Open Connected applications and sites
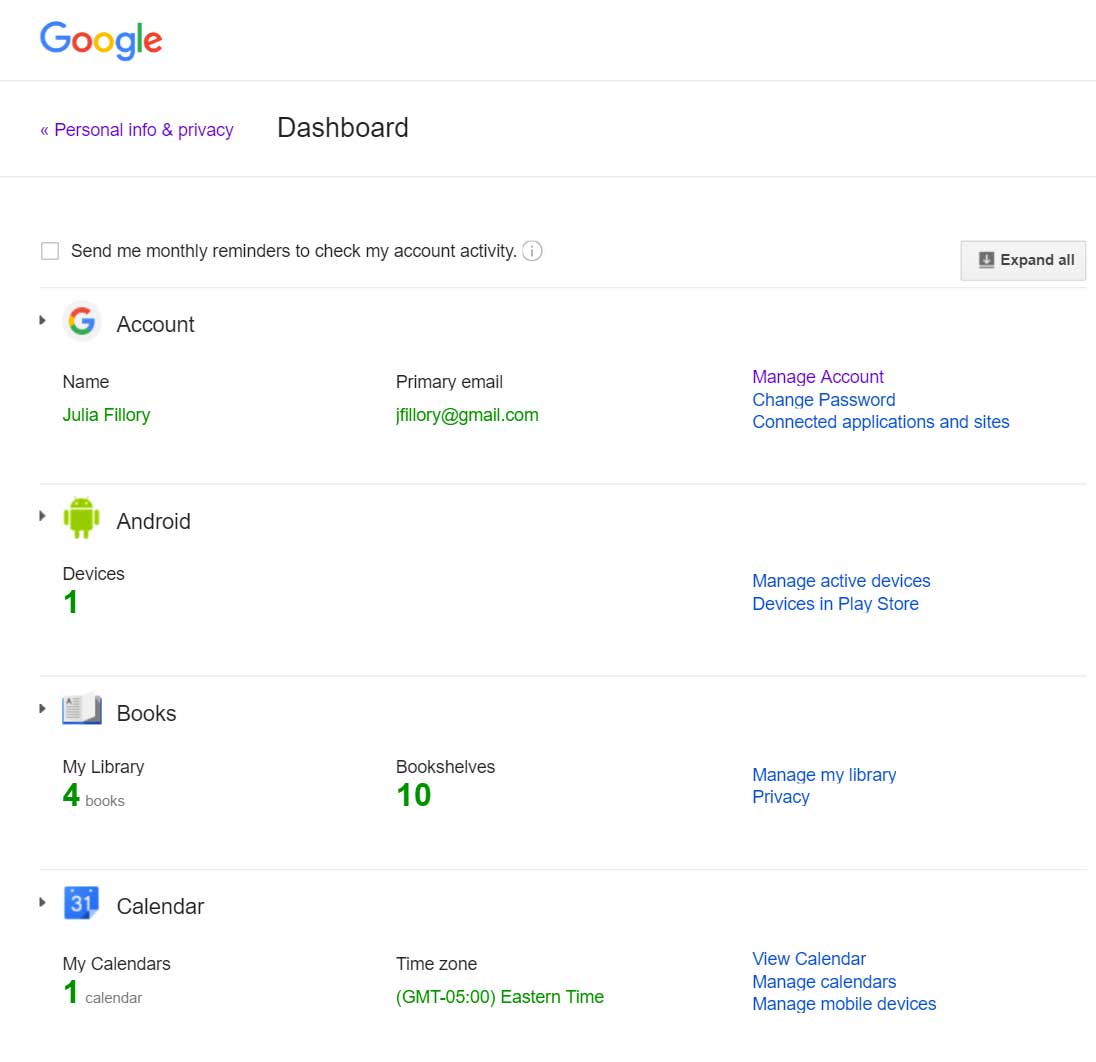Image resolution: width=1096 pixels, height=1062 pixels. [x=881, y=421]
